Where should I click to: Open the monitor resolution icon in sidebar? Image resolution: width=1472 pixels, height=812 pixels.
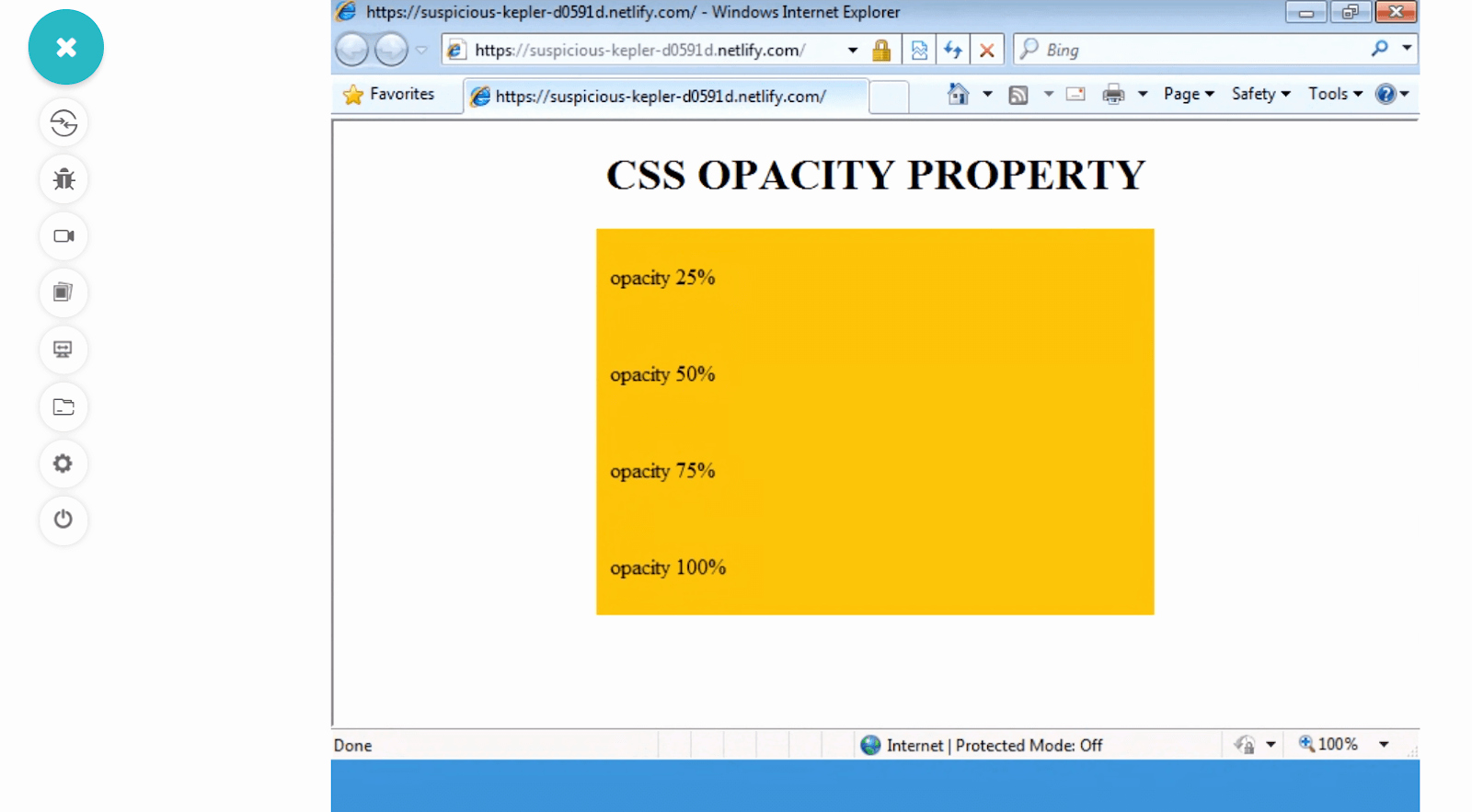pos(63,349)
